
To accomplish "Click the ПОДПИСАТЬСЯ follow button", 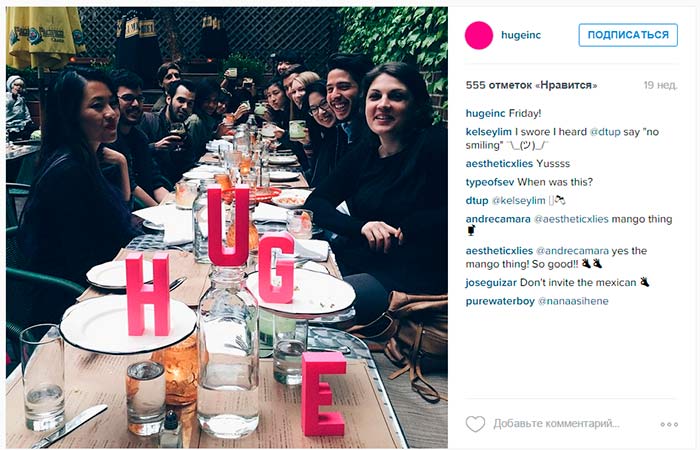I will 628,35.
